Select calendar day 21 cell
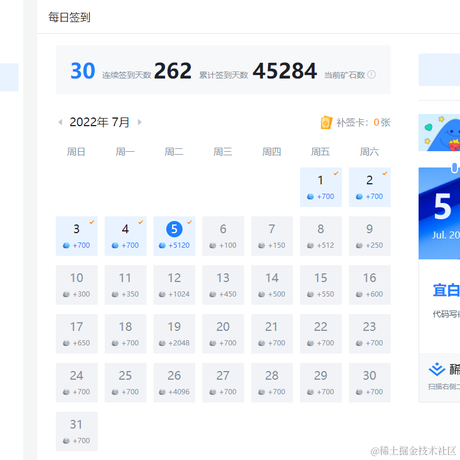This screenshot has width=460, height=460. (272, 334)
